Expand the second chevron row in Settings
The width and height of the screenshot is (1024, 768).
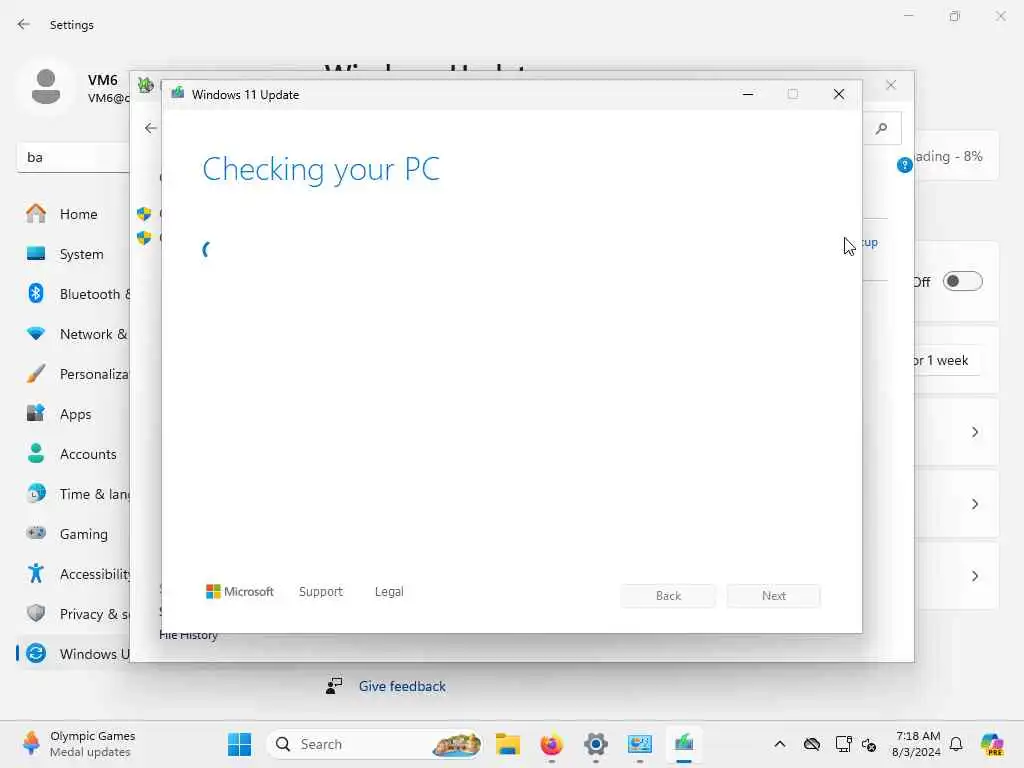(x=974, y=504)
